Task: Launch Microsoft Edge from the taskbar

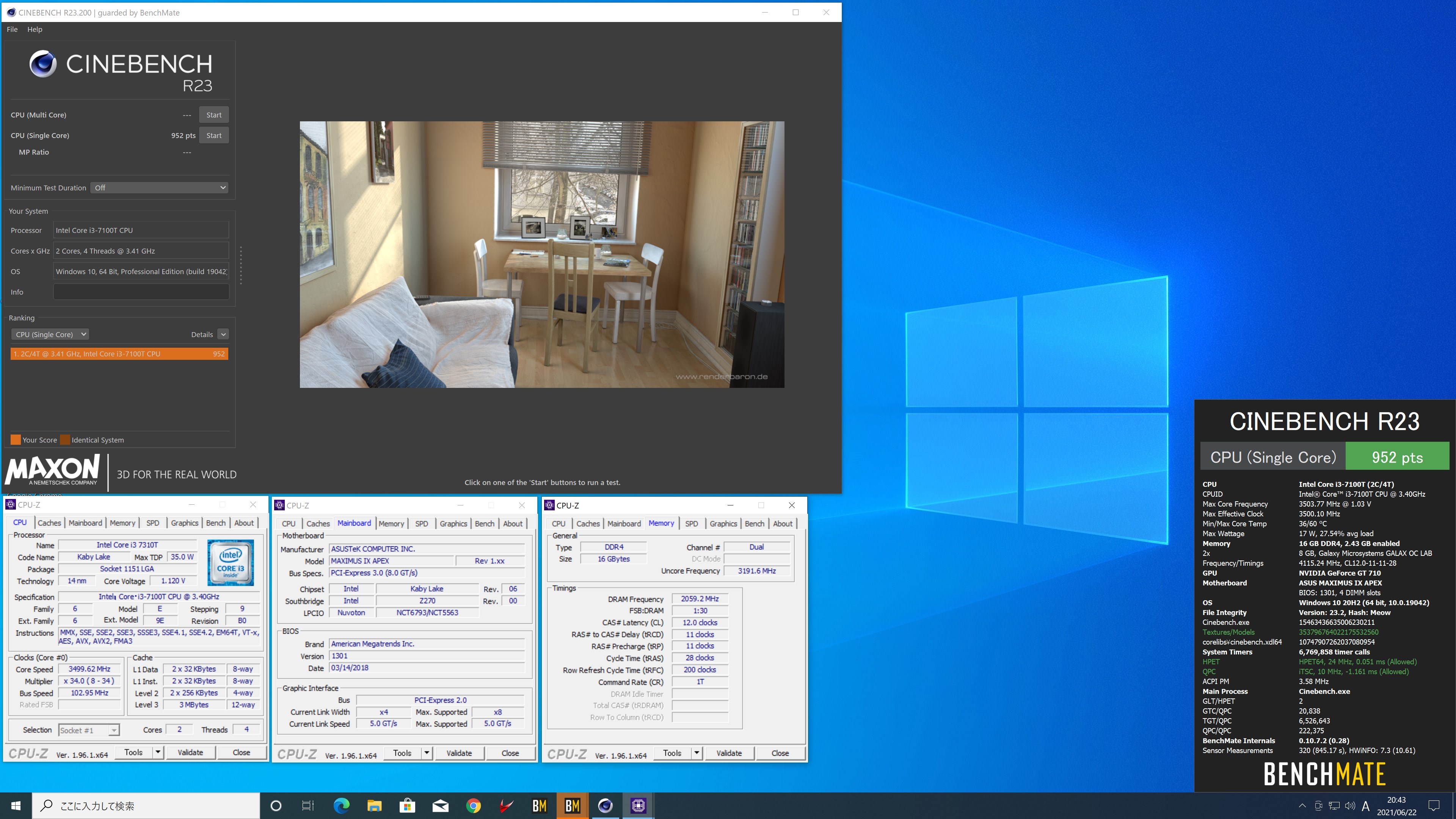Action: click(341, 805)
